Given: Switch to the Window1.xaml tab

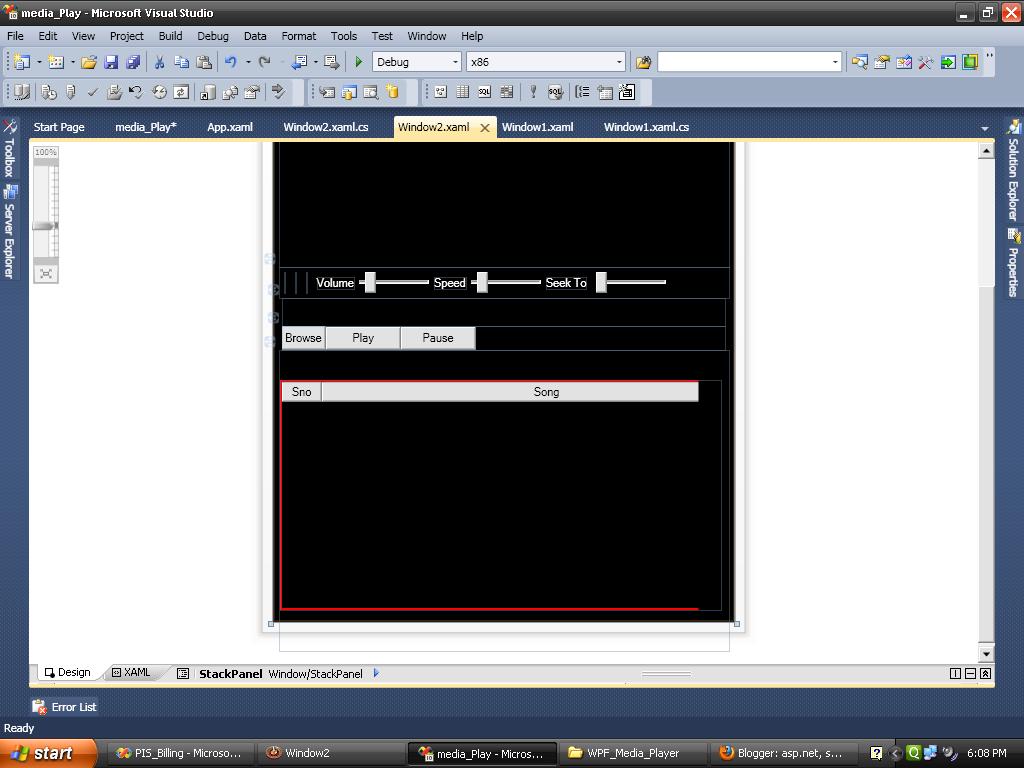Looking at the screenshot, I should (x=537, y=127).
